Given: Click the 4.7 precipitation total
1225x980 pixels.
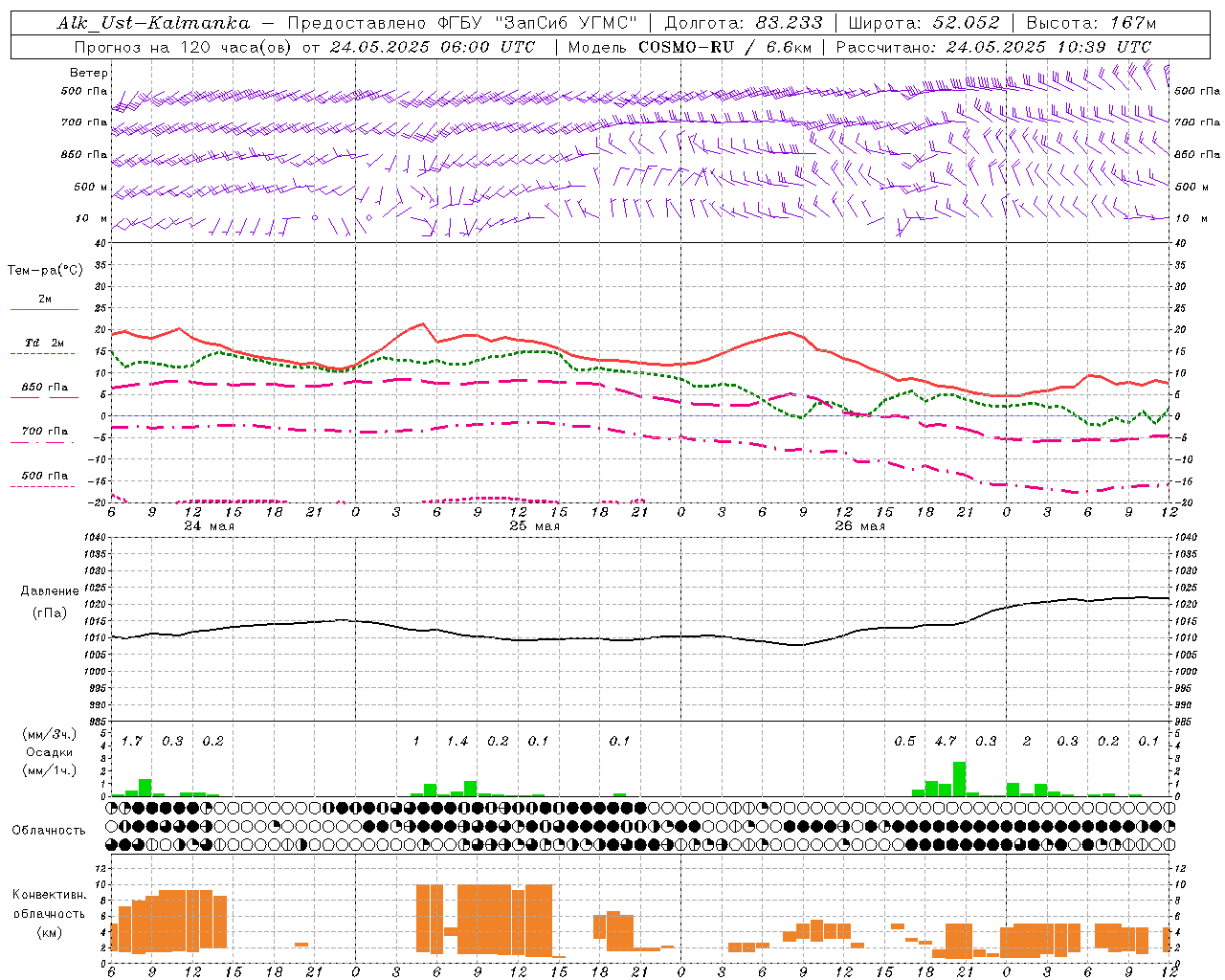Looking at the screenshot, I should pyautogui.click(x=946, y=742).
